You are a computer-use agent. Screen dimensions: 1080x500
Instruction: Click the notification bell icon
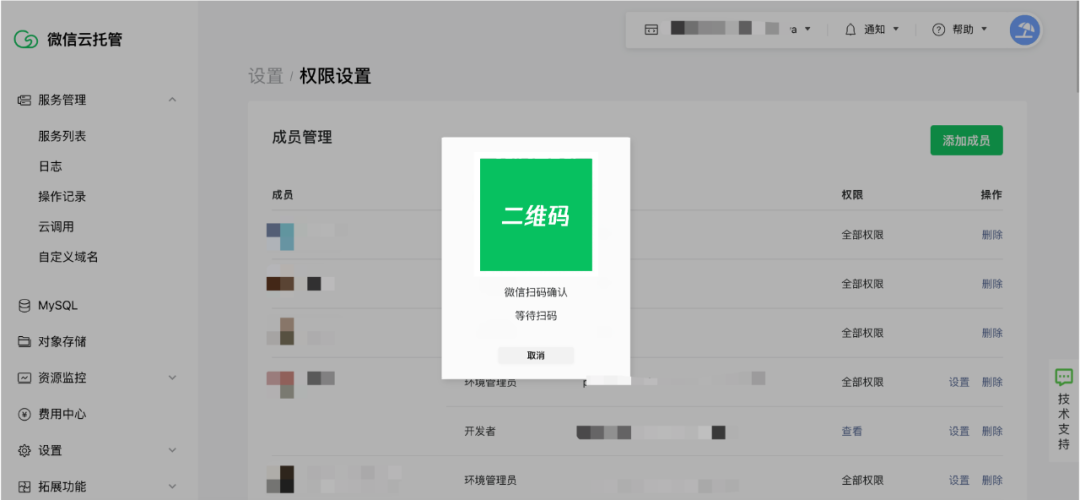point(851,30)
